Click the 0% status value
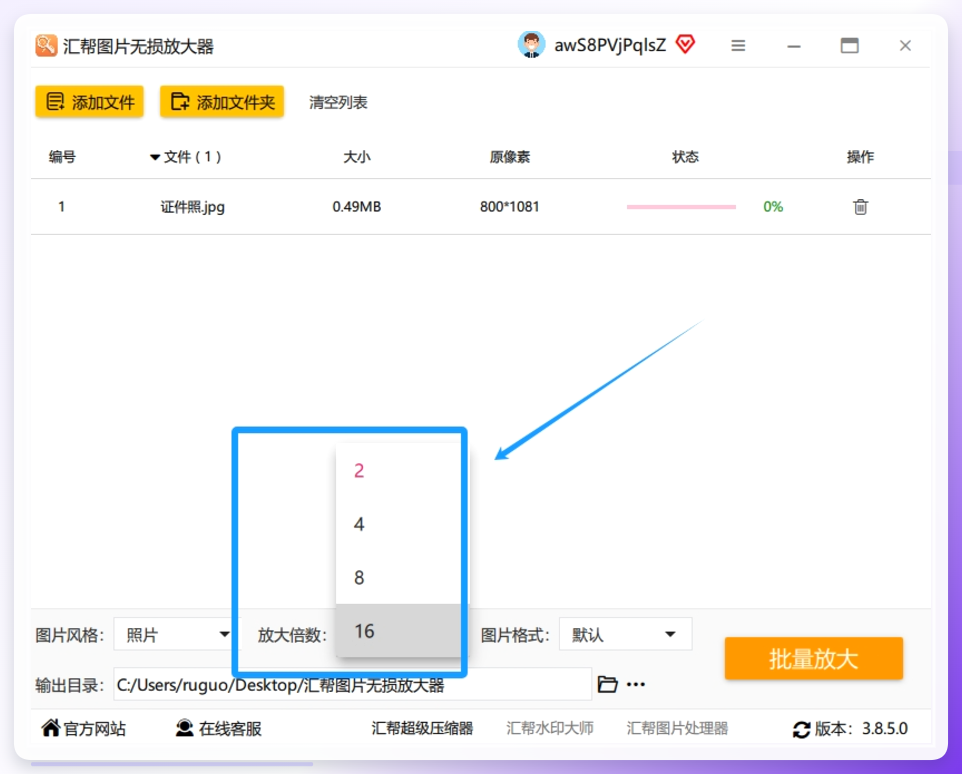The height and width of the screenshot is (774, 962). click(773, 207)
